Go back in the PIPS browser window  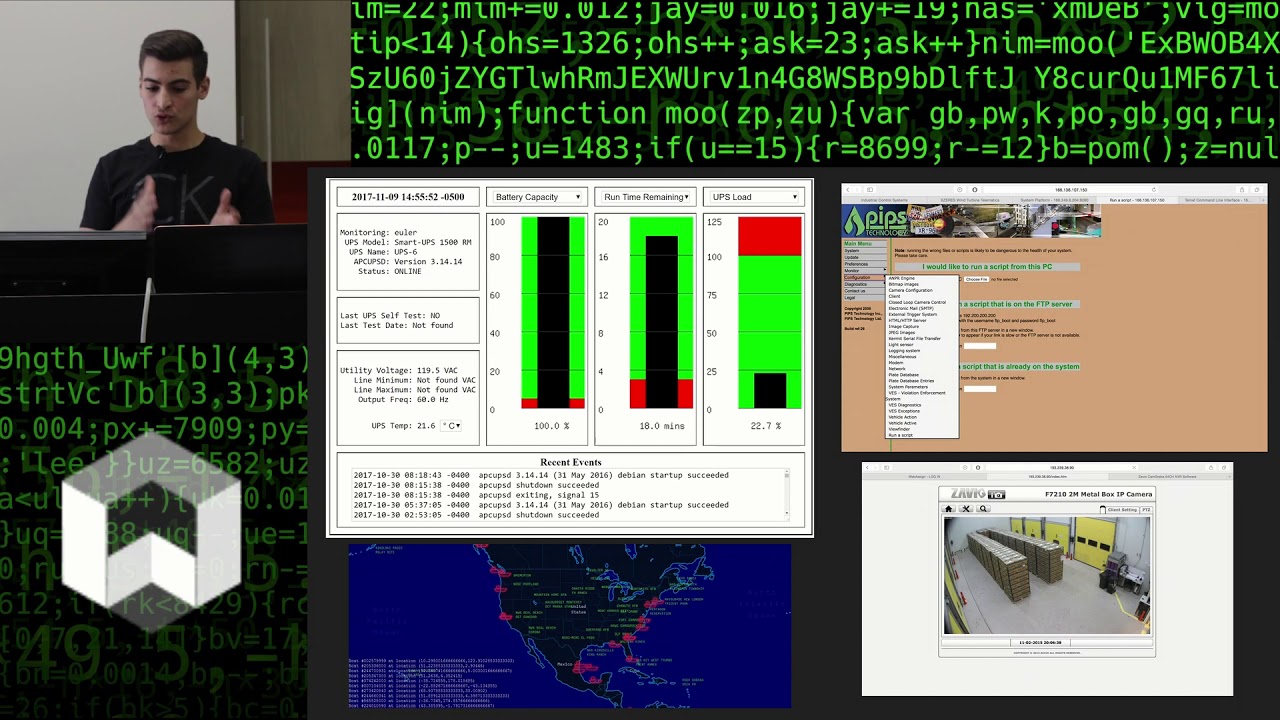(848, 189)
